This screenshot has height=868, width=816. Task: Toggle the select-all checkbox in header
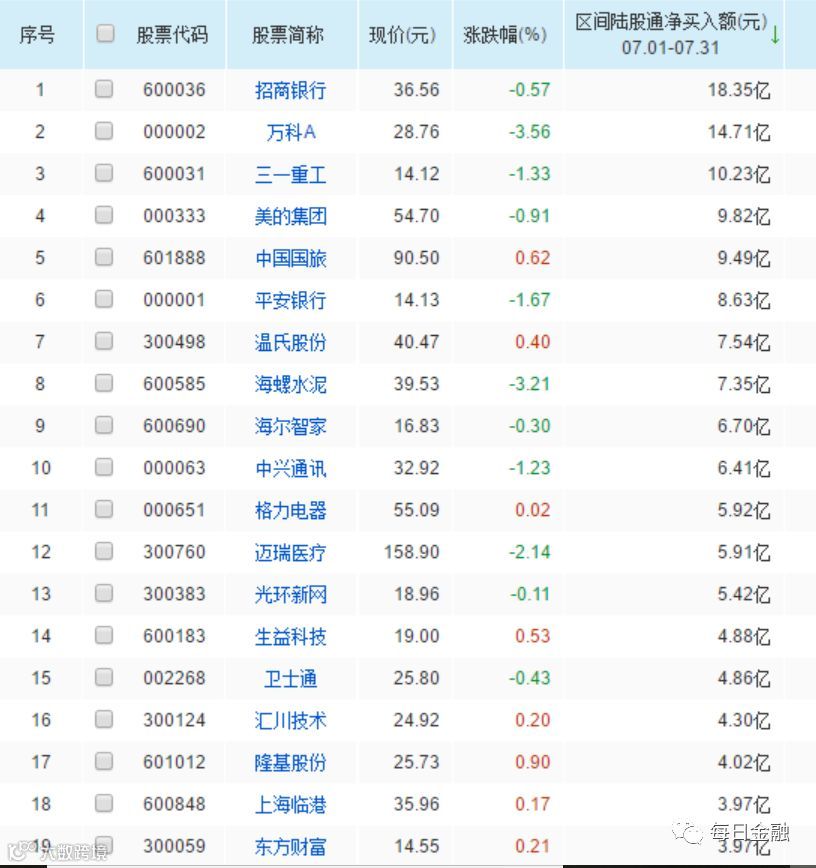tap(105, 34)
